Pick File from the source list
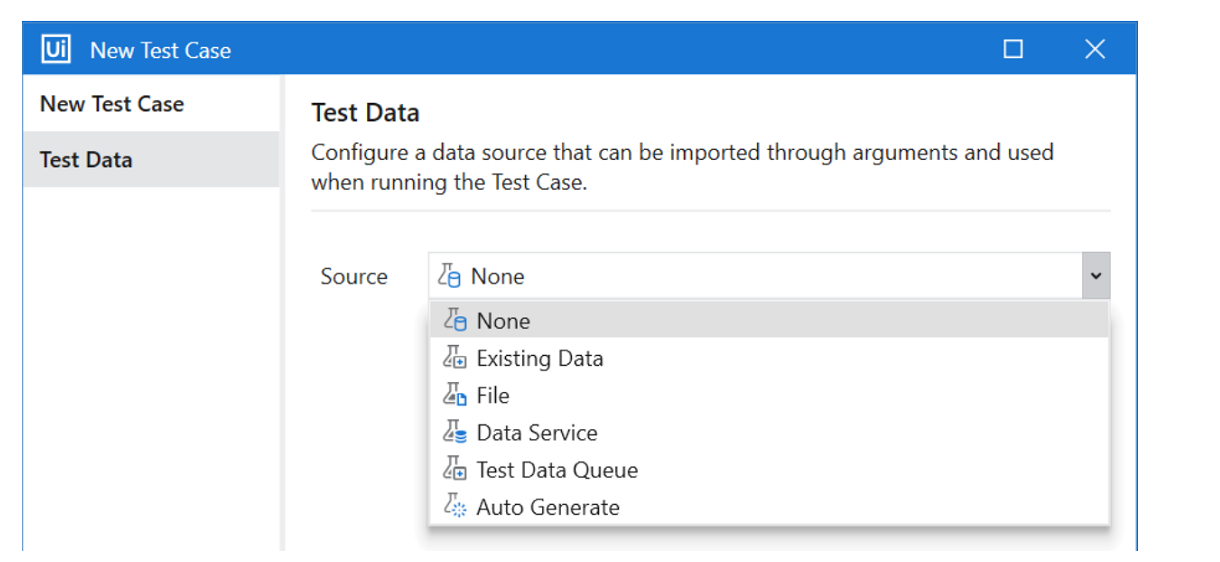This screenshot has height=562, width=1220. pos(493,395)
